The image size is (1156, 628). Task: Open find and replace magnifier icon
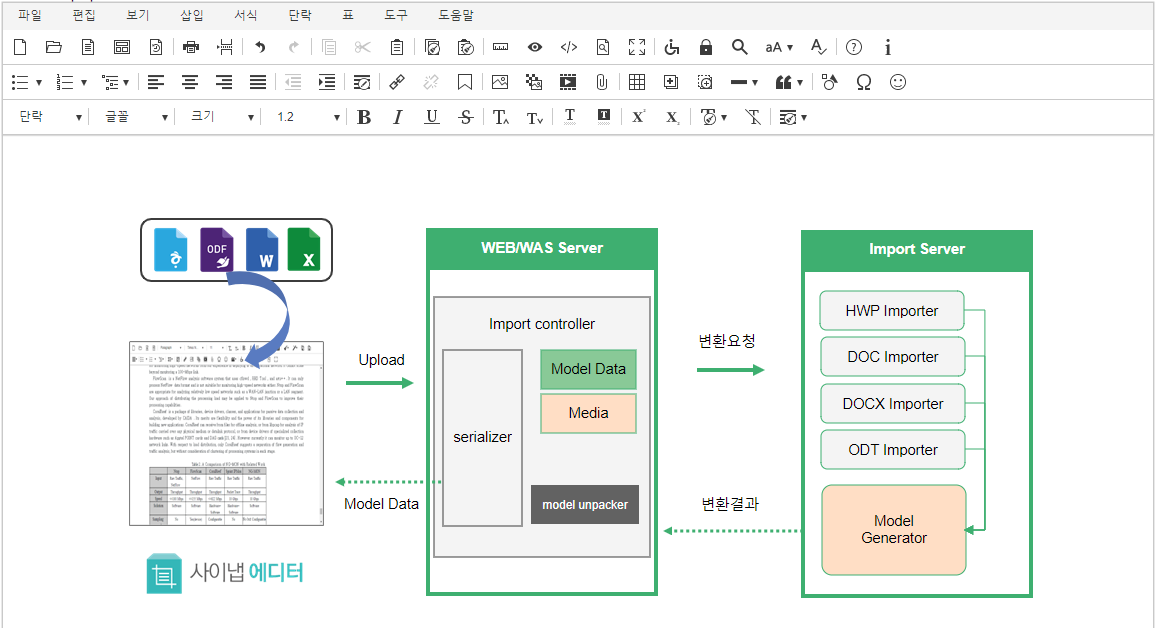pyautogui.click(x=739, y=47)
